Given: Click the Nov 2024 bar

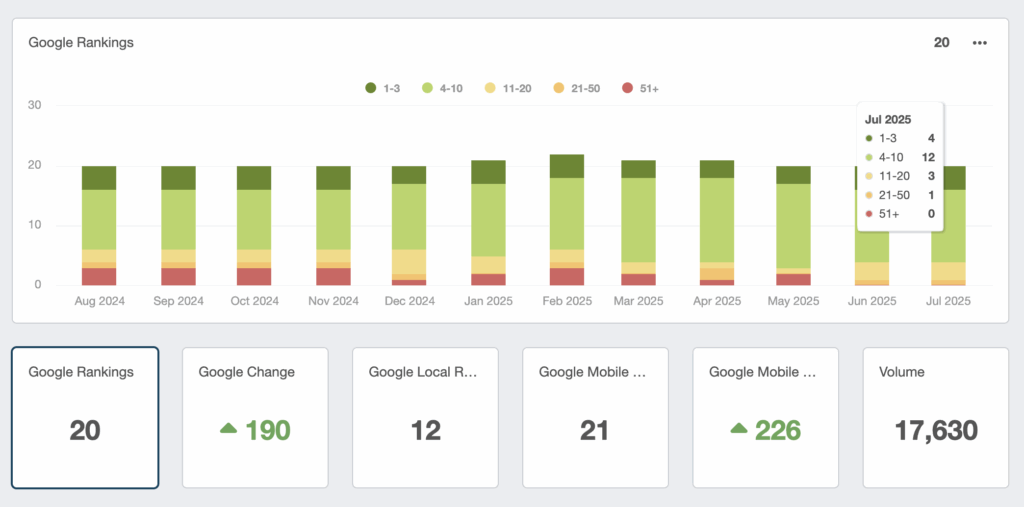Looking at the screenshot, I should 333,226.
